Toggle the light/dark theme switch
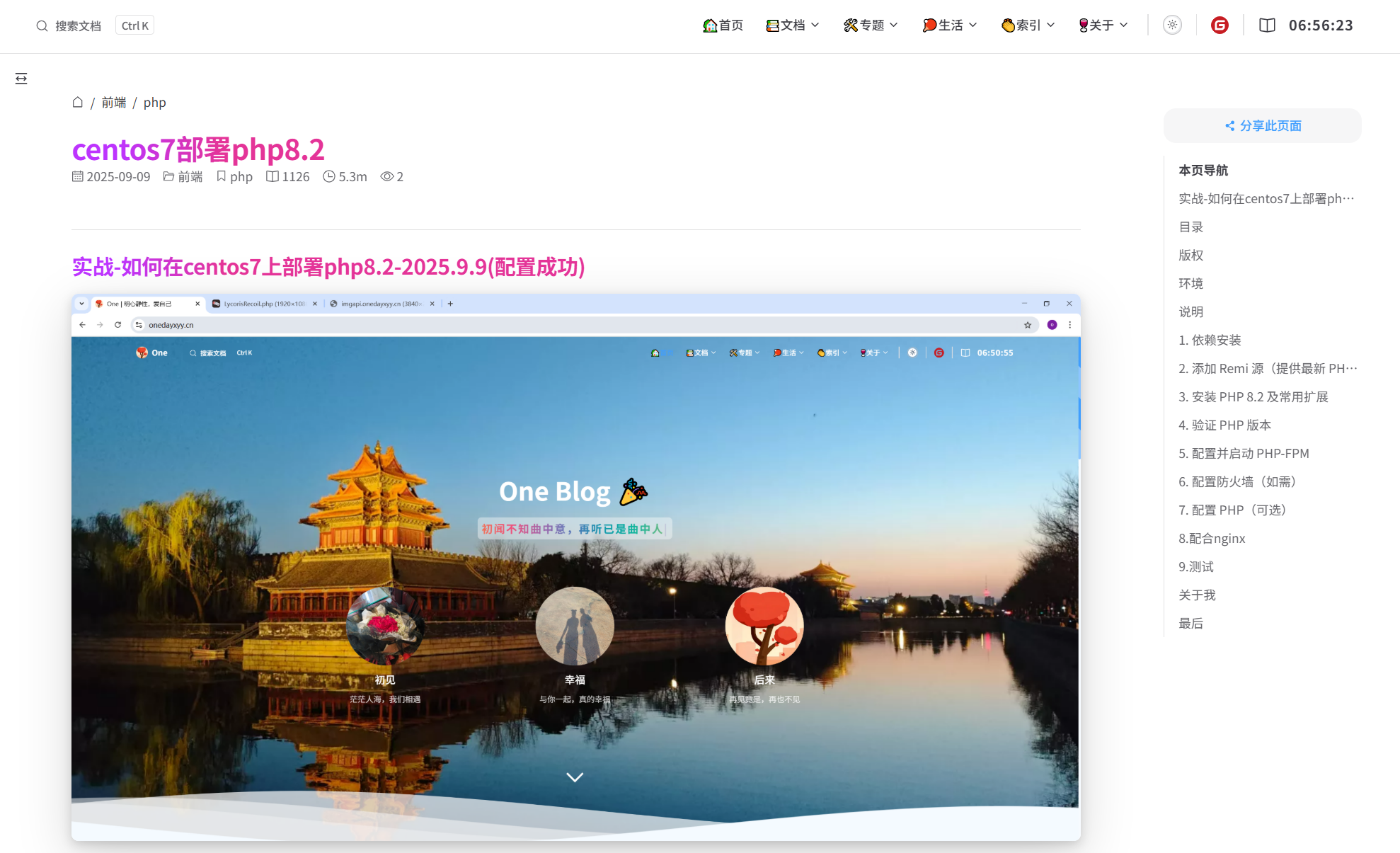 coord(1173,25)
